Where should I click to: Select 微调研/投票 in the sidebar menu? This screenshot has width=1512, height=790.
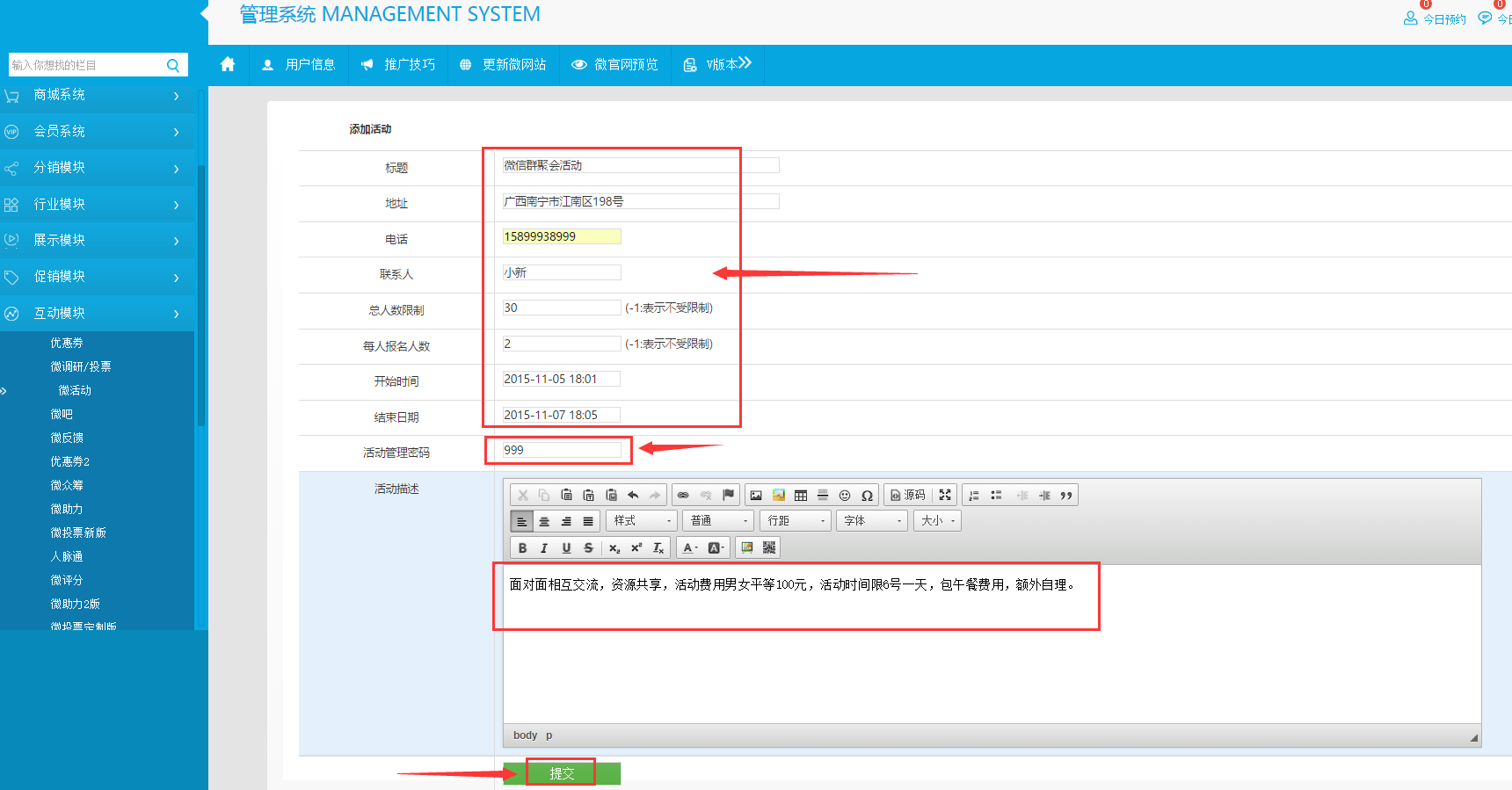click(80, 366)
